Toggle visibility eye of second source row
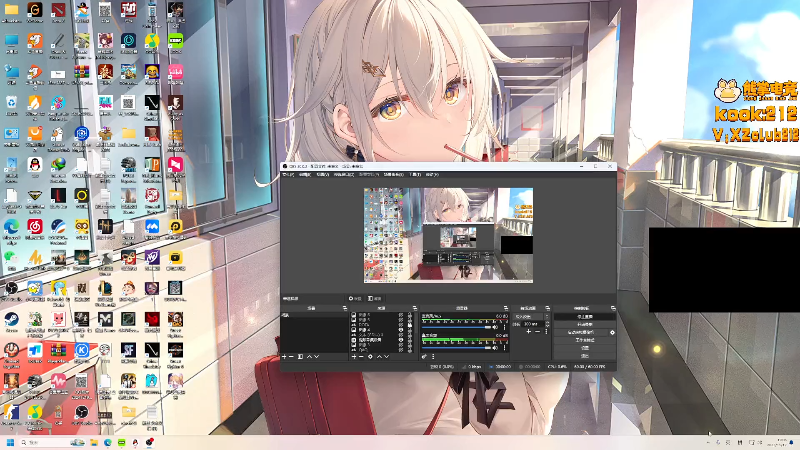 401,320
